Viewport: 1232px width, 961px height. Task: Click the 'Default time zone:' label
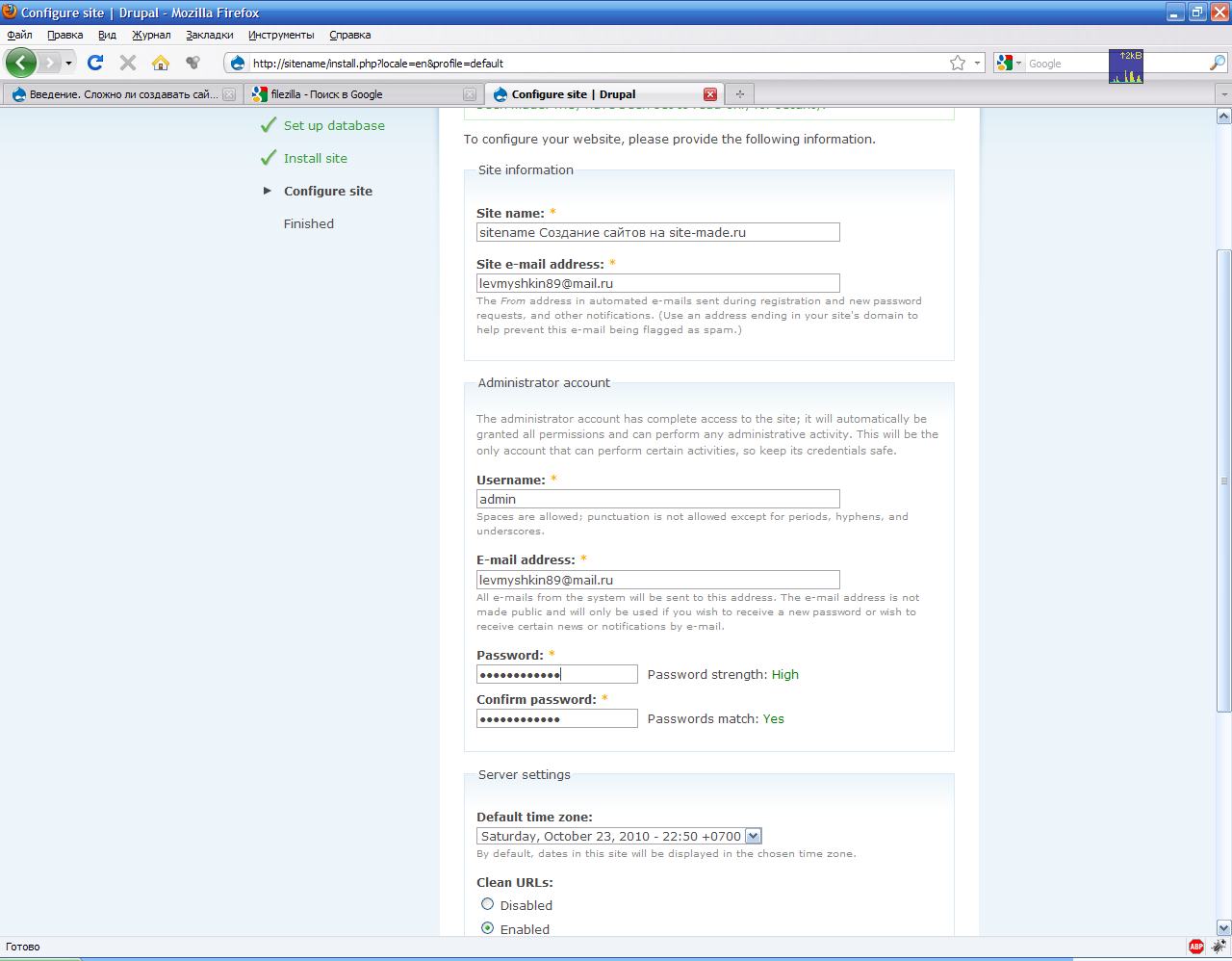tap(534, 817)
